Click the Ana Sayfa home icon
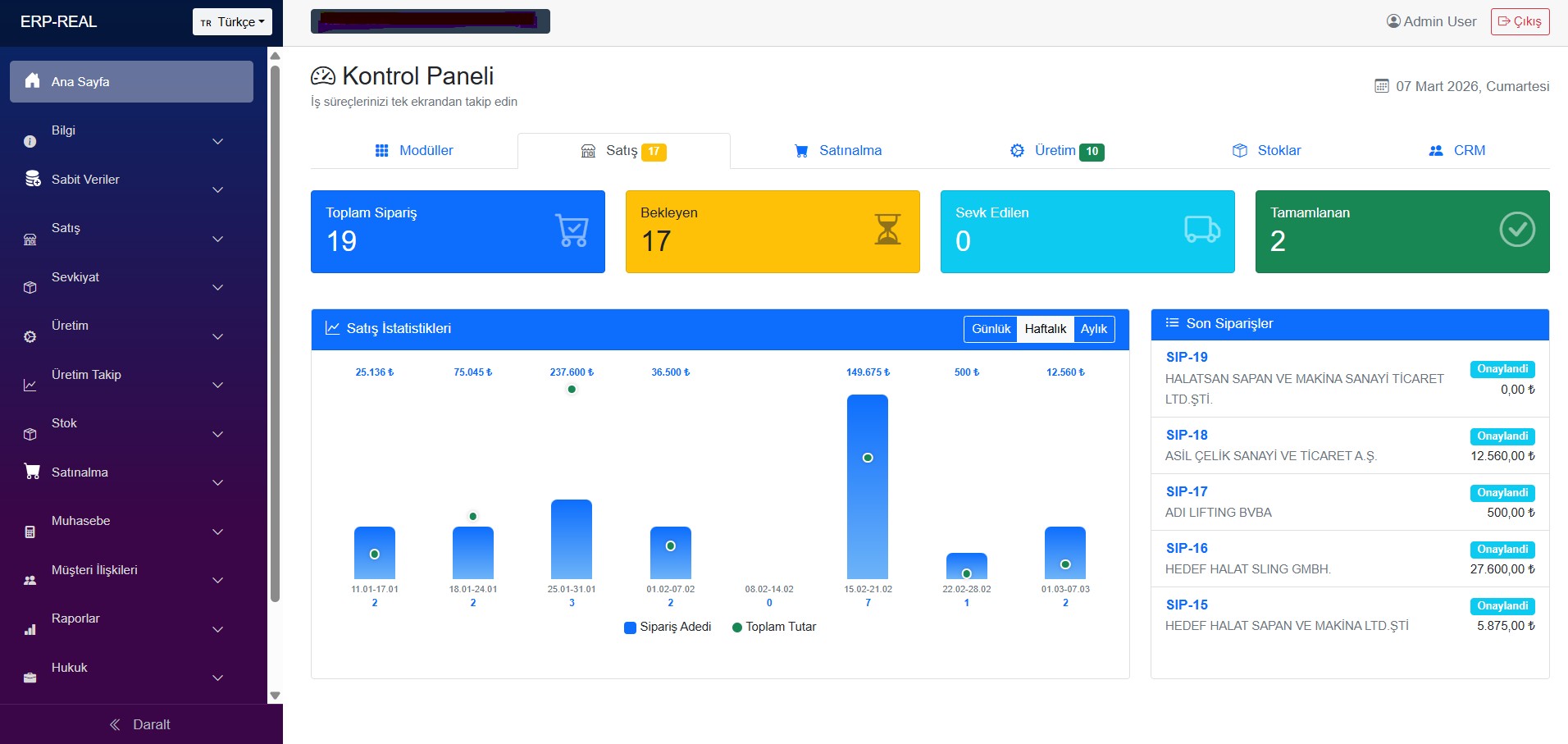The height and width of the screenshot is (744, 1568). [32, 80]
